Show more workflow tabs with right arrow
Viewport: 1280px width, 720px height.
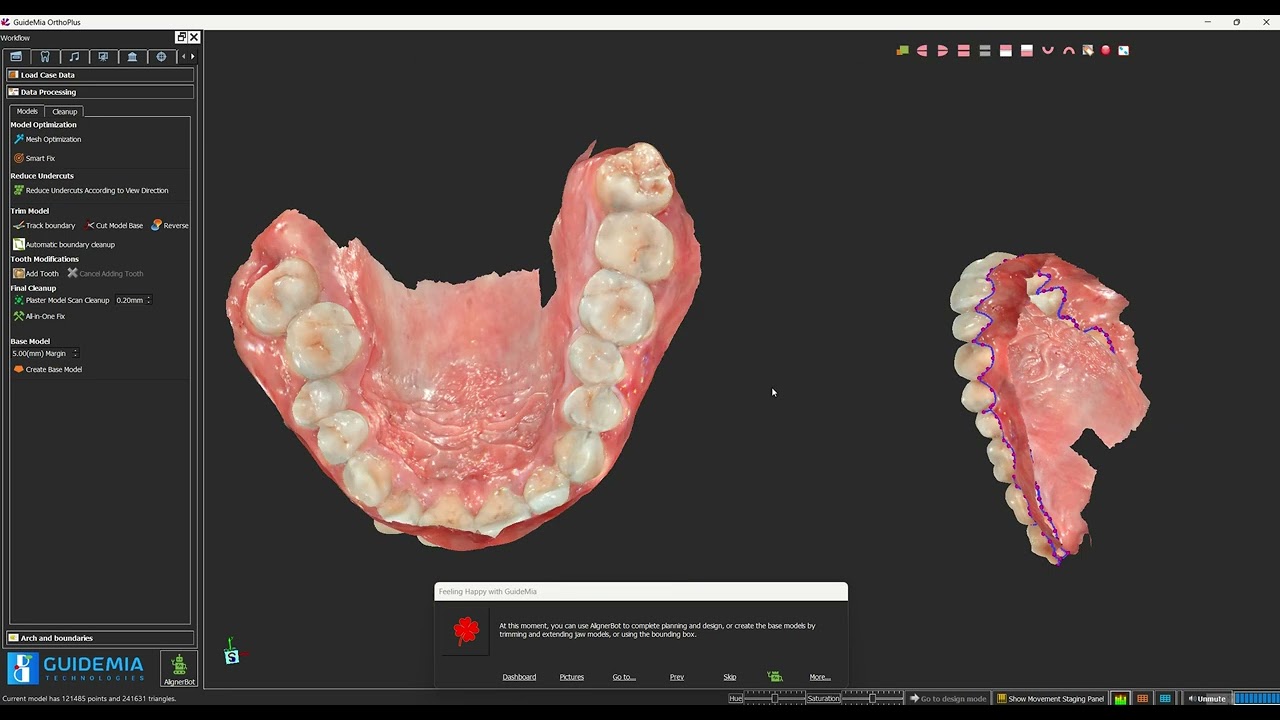[x=193, y=57]
